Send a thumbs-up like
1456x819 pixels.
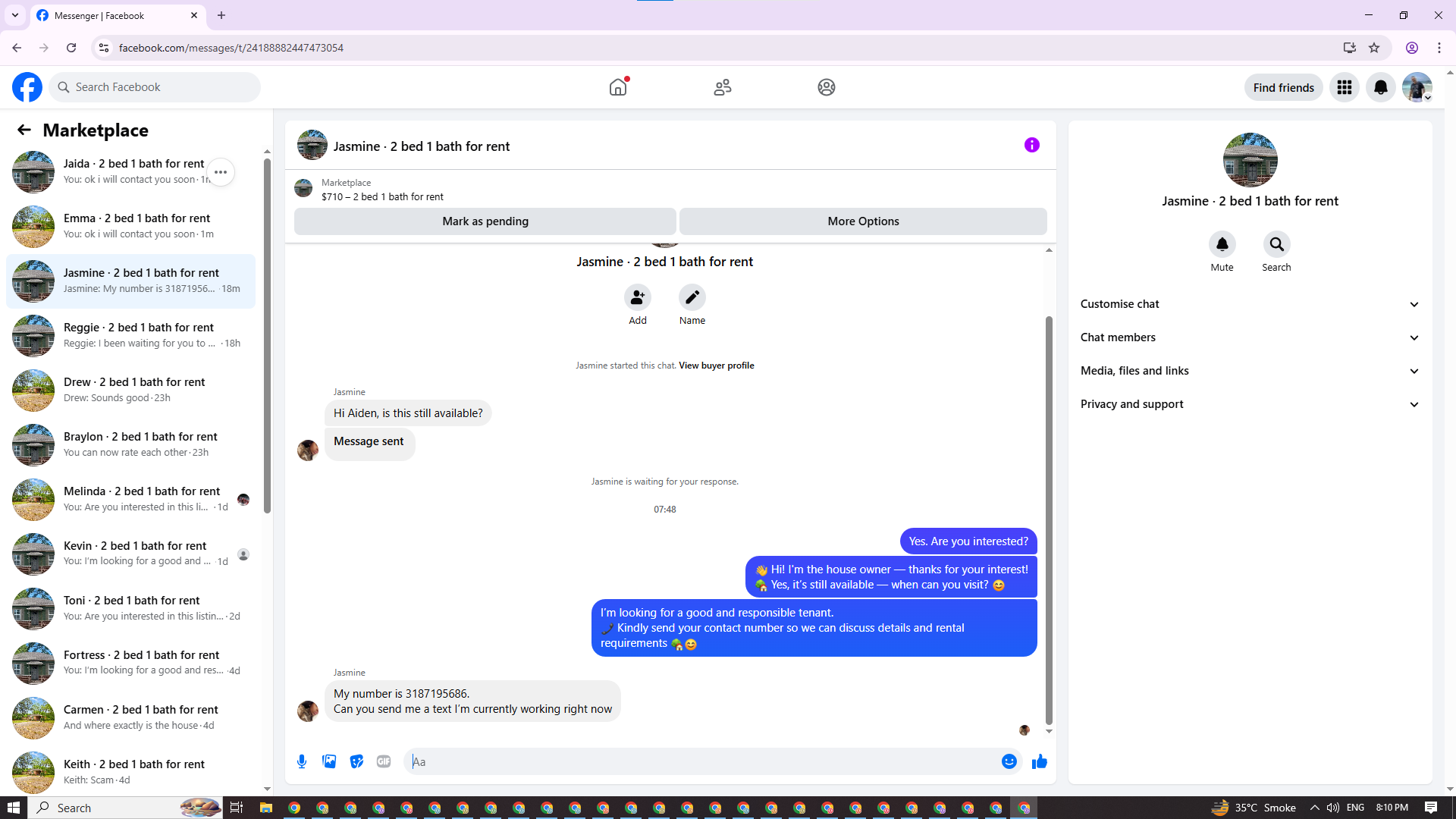(1040, 761)
